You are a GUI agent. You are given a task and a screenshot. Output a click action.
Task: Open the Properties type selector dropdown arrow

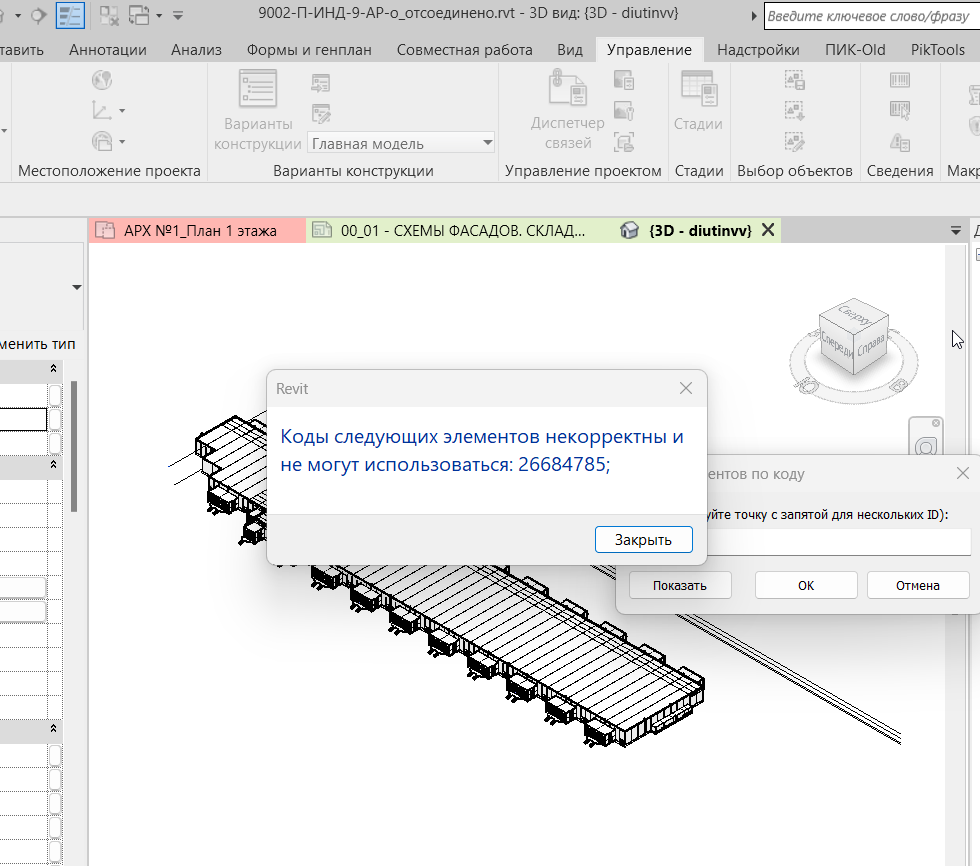(x=77, y=287)
